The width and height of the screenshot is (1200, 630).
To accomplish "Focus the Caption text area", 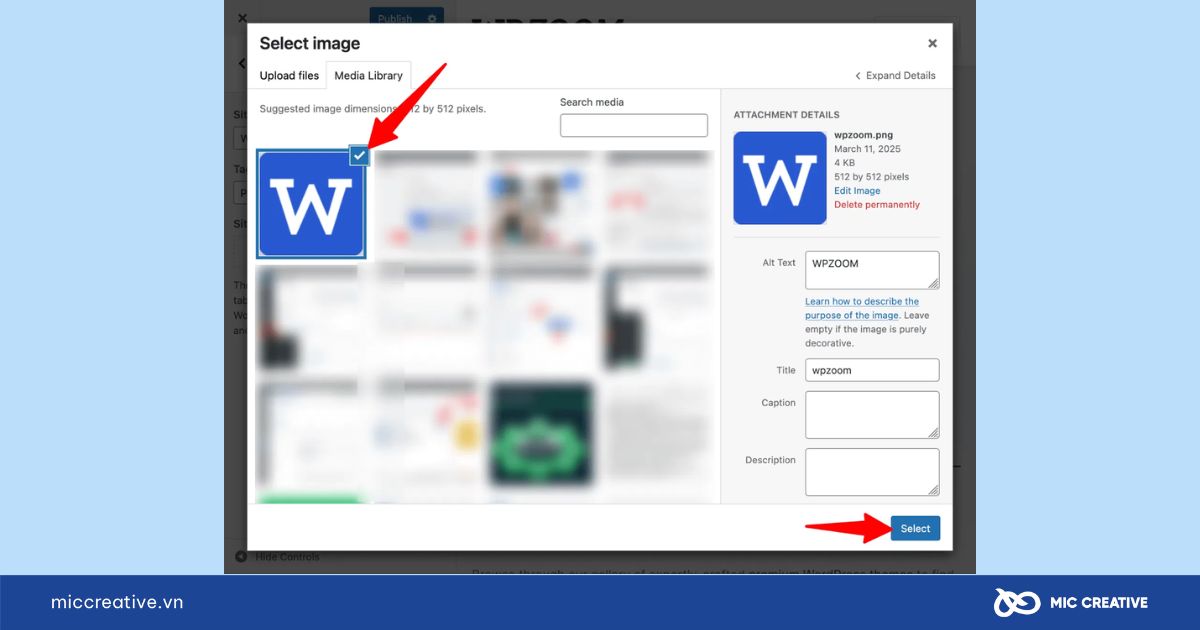I will pos(872,415).
